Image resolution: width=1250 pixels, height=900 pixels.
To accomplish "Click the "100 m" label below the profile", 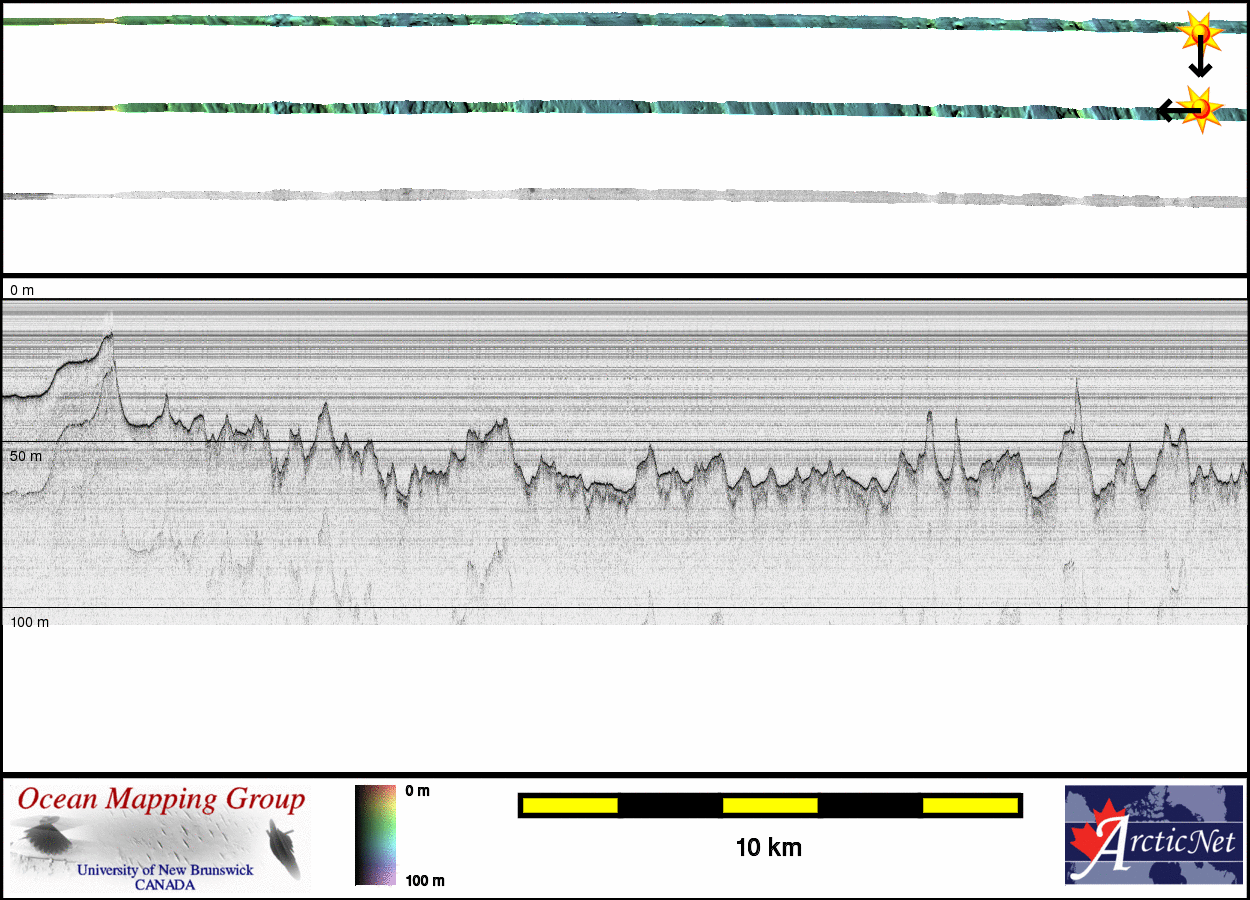I will click(x=29, y=622).
